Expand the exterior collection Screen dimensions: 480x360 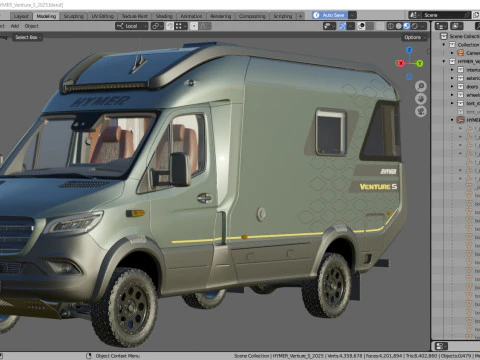click(x=452, y=78)
